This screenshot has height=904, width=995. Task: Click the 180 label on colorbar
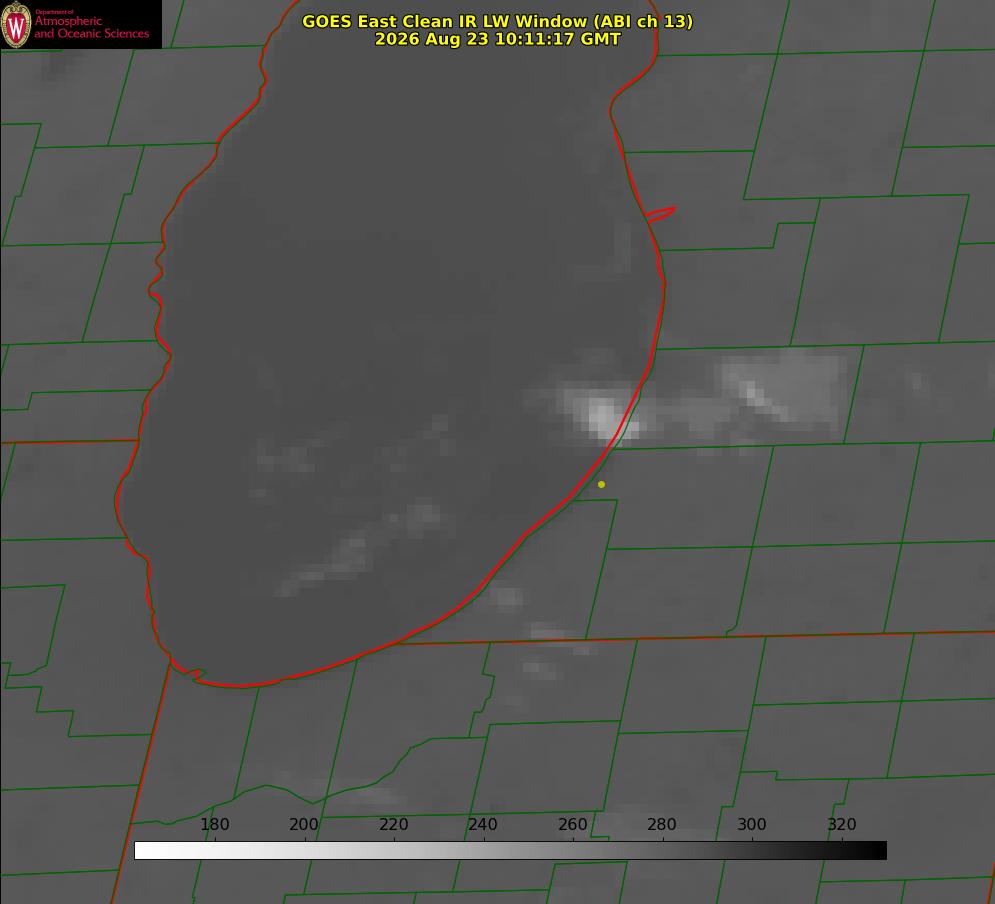pyautogui.click(x=214, y=824)
